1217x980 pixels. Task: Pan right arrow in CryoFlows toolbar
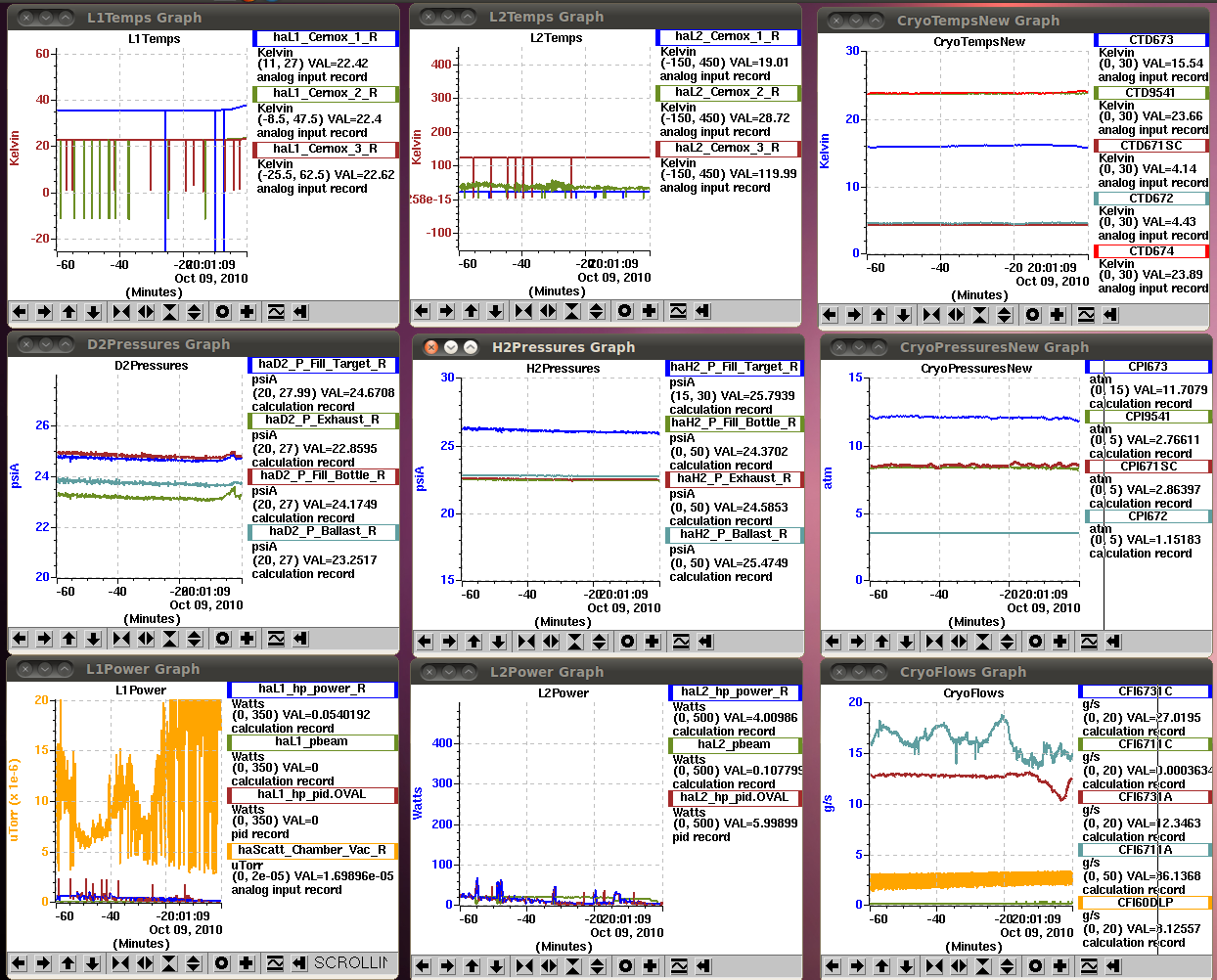coord(855,966)
